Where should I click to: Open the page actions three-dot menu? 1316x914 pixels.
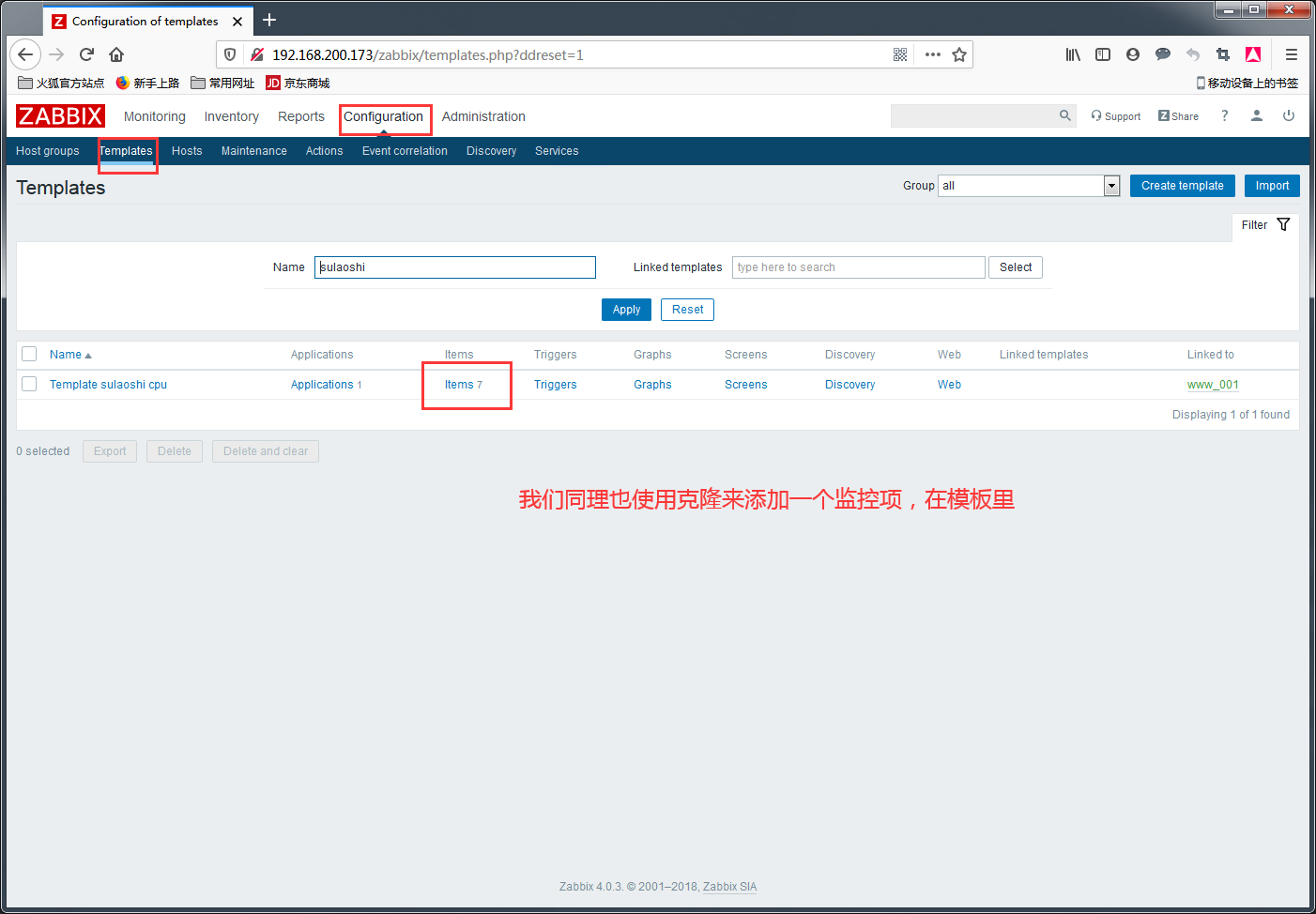(932, 54)
